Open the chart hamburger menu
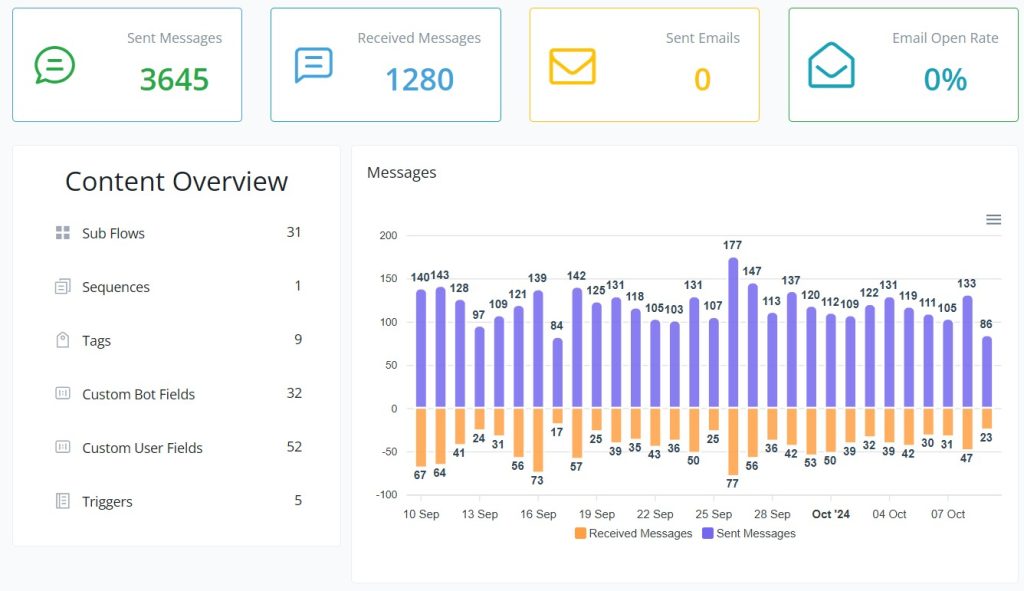 pyautogui.click(x=993, y=220)
